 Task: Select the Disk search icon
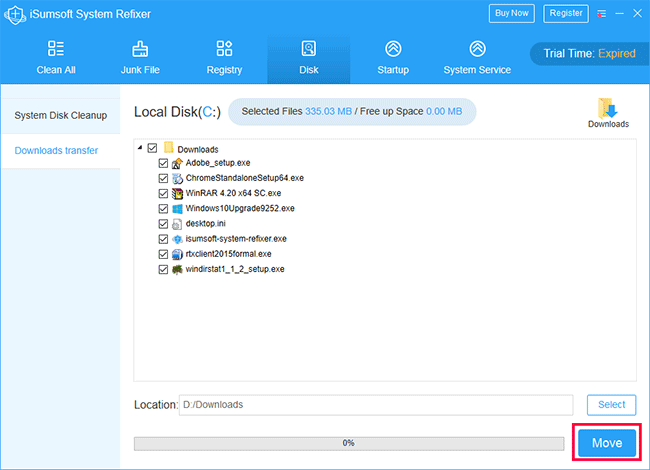308,49
